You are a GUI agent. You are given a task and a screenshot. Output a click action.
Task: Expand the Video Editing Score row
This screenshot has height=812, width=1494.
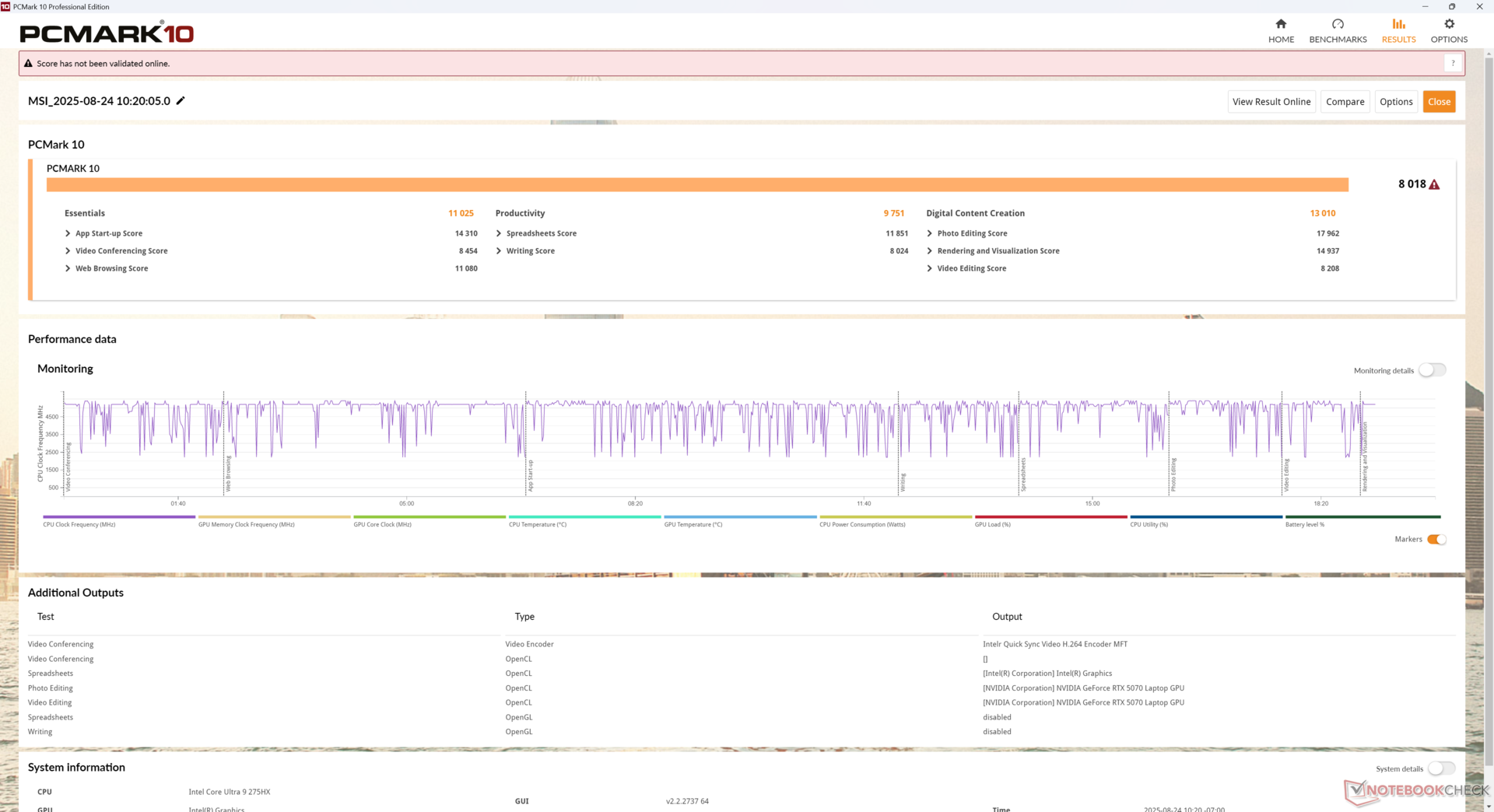pyautogui.click(x=930, y=268)
